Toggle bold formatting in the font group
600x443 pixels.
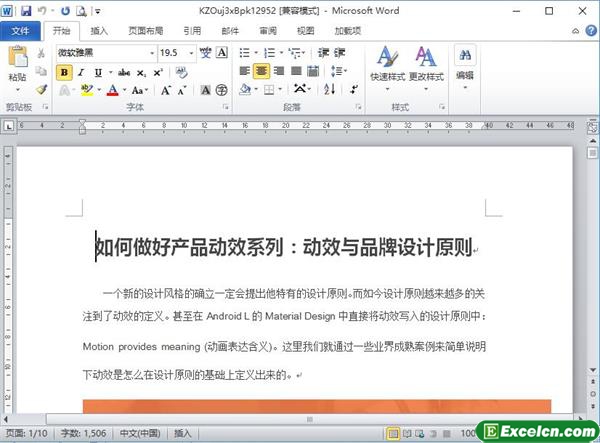pos(64,72)
